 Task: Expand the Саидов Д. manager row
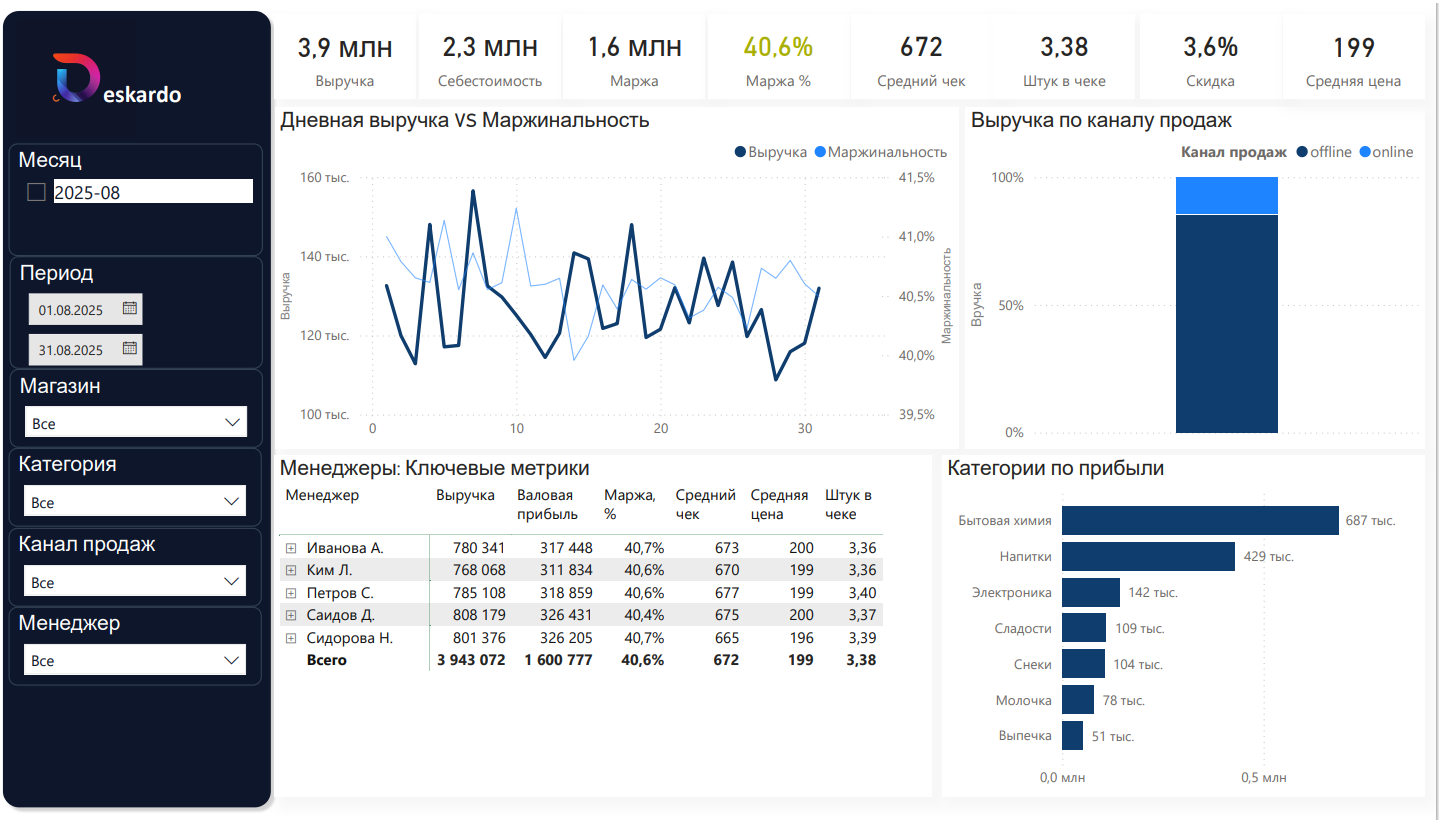click(x=291, y=615)
